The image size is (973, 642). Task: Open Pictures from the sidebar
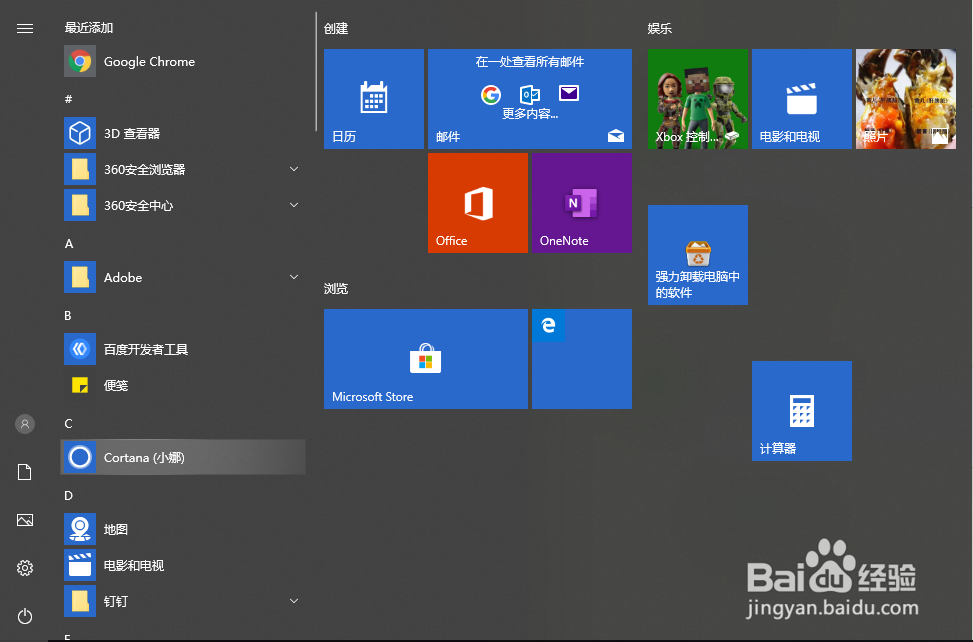pyautogui.click(x=25, y=520)
